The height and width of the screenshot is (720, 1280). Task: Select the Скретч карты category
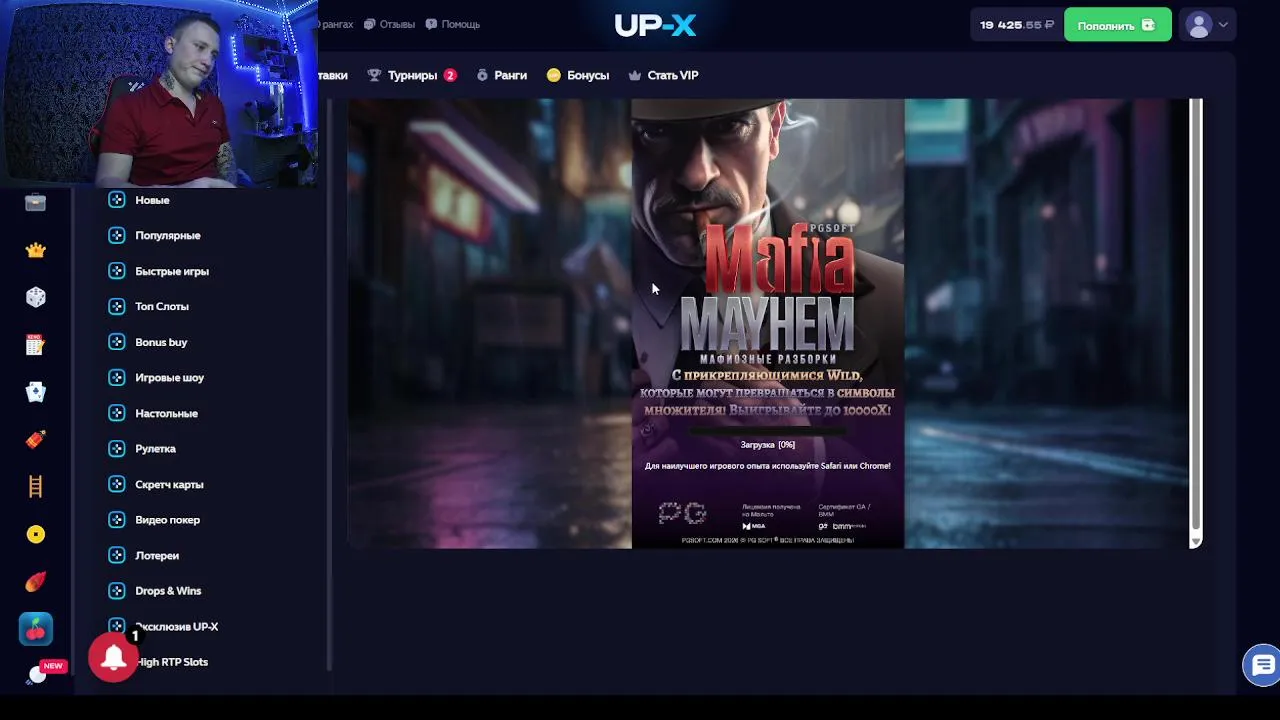point(169,484)
